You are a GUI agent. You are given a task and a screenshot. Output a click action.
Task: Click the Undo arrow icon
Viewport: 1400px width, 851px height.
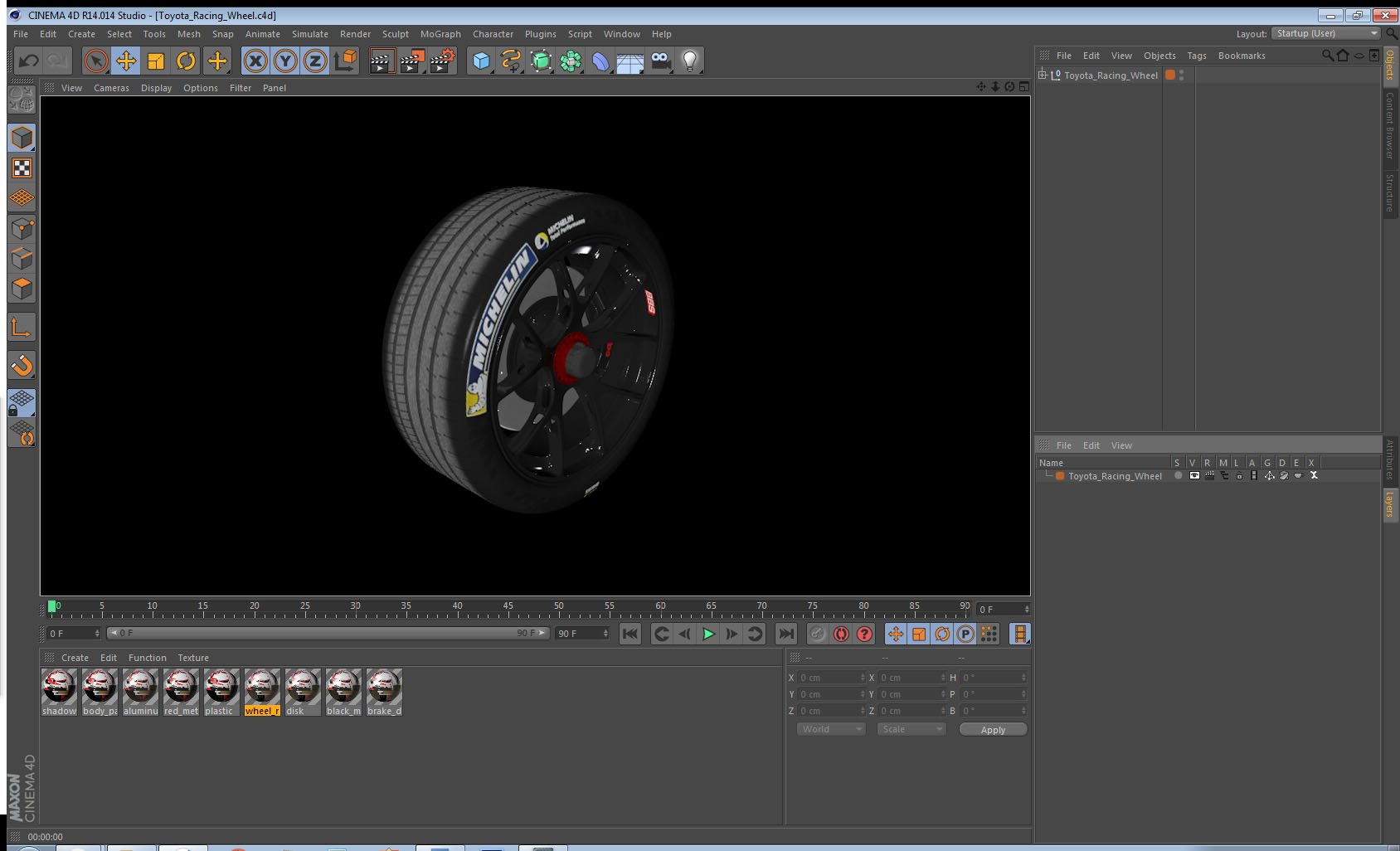[x=28, y=61]
